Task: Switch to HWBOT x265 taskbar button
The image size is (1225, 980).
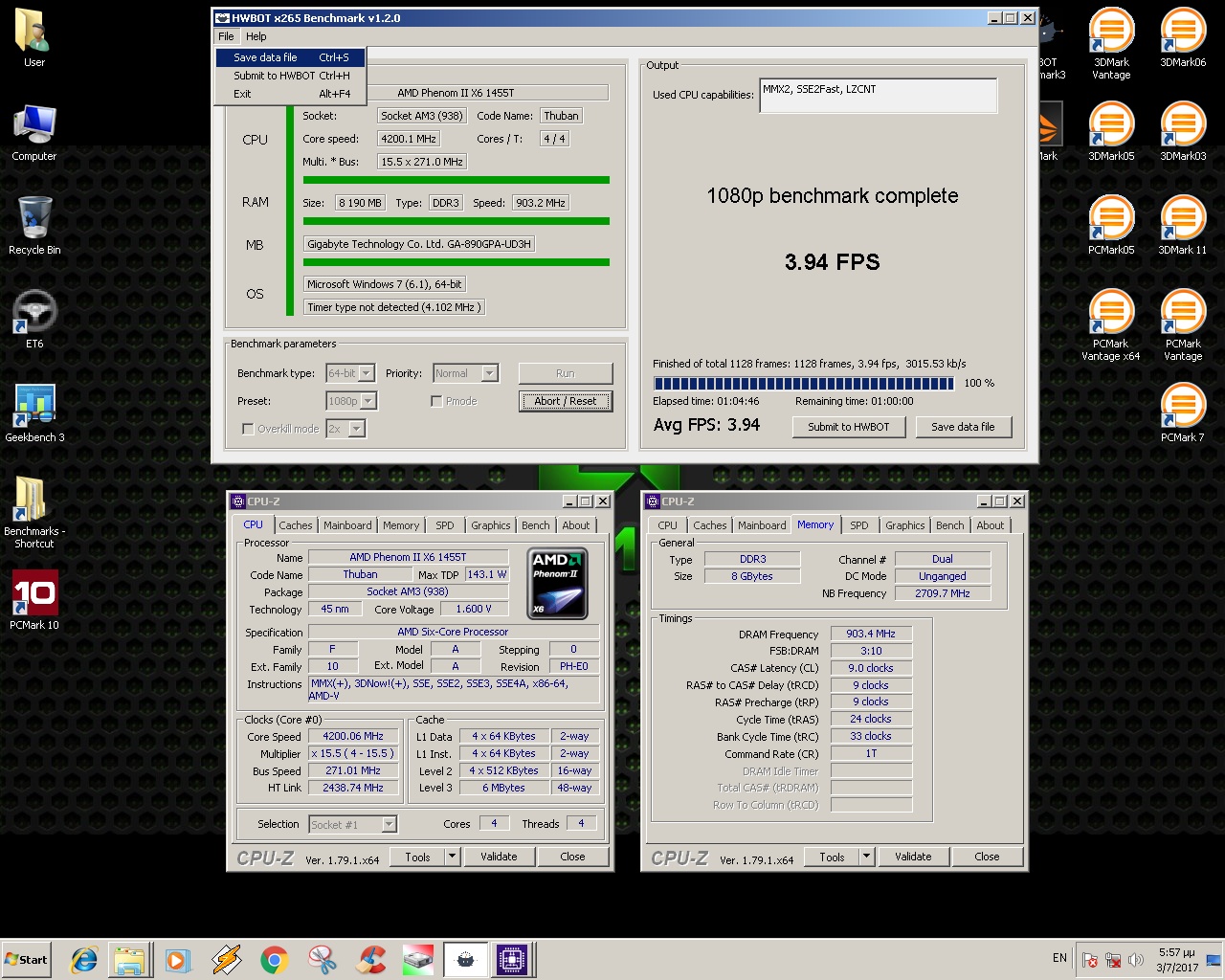Action: (x=465, y=959)
